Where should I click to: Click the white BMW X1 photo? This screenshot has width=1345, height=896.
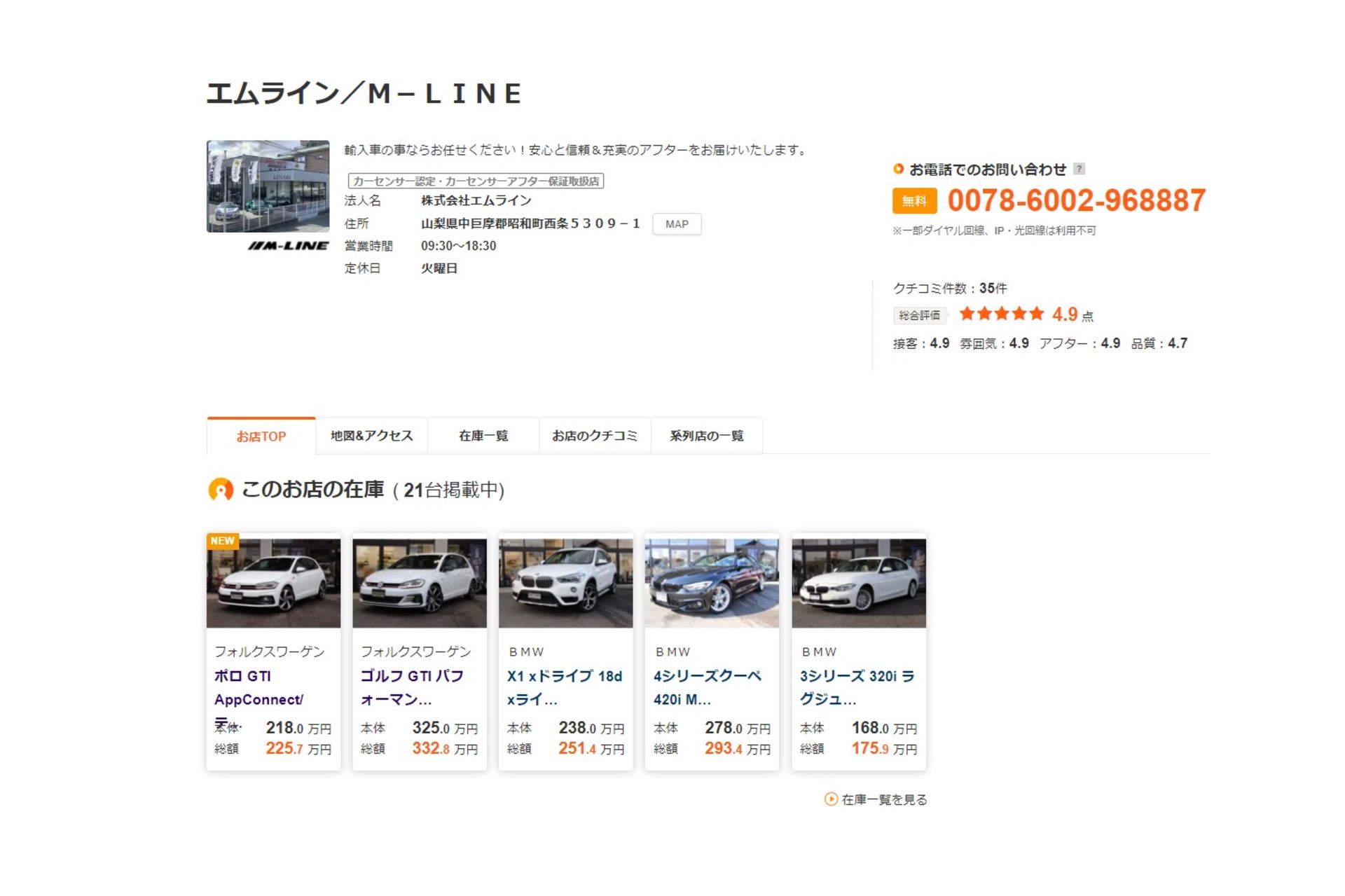coord(565,583)
